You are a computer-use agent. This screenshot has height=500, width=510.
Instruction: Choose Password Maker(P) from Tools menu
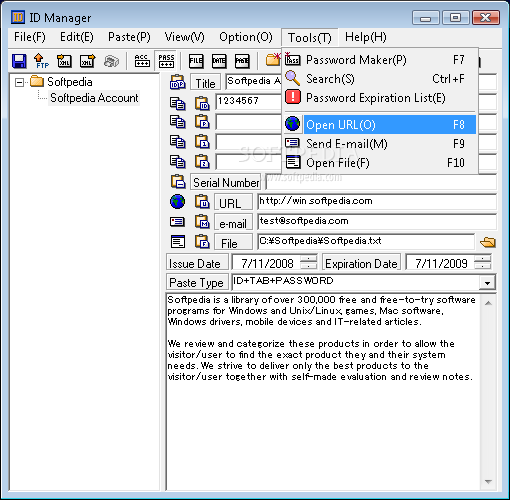[x=380, y=60]
